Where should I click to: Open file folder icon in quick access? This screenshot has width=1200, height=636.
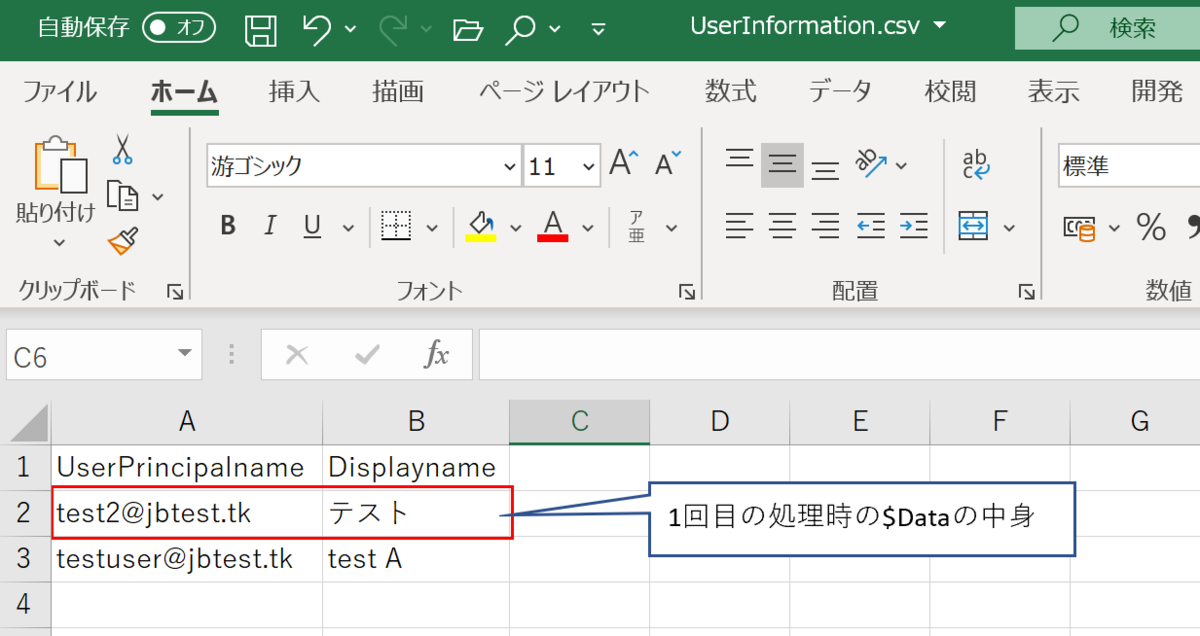coord(467,29)
